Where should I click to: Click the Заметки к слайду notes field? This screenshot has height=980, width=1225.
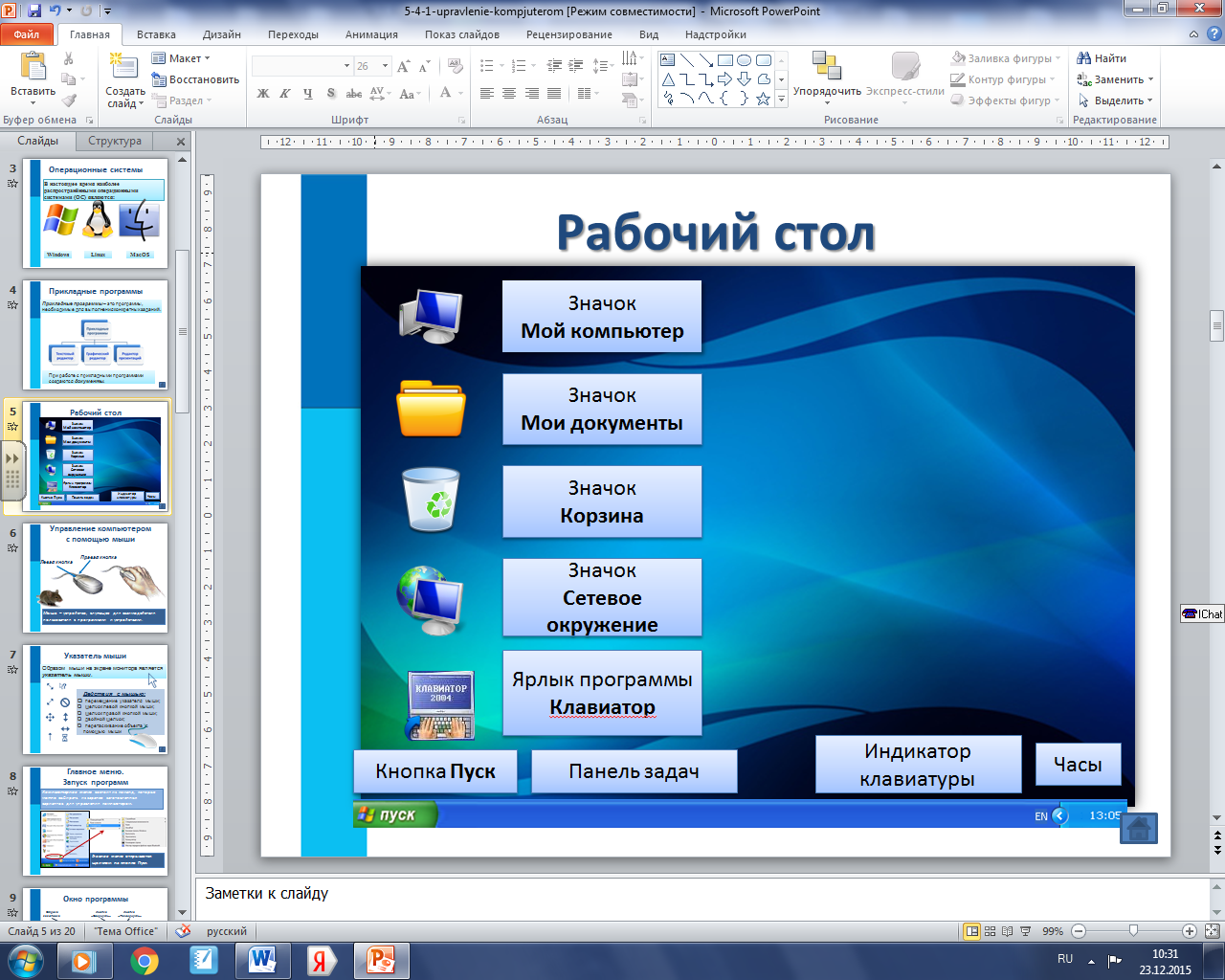(702, 898)
